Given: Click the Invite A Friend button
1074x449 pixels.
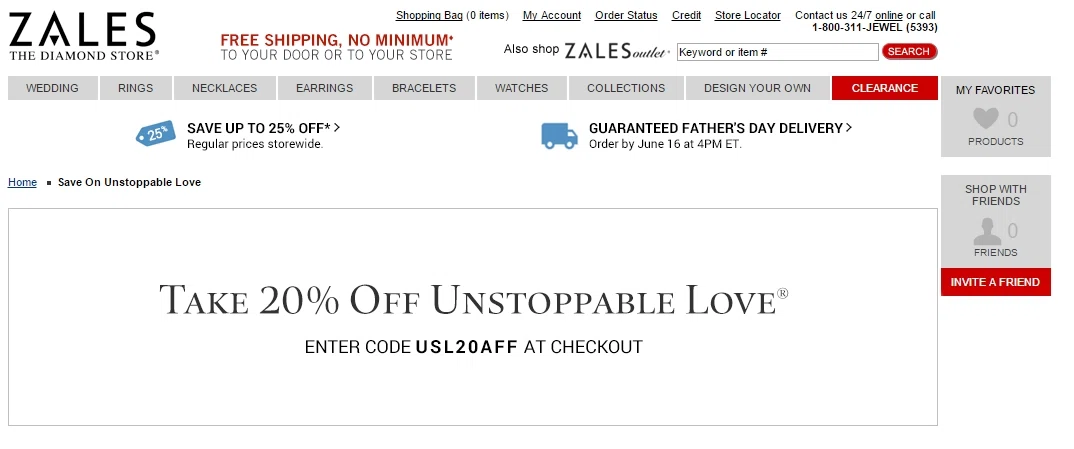Looking at the screenshot, I should click(x=995, y=282).
